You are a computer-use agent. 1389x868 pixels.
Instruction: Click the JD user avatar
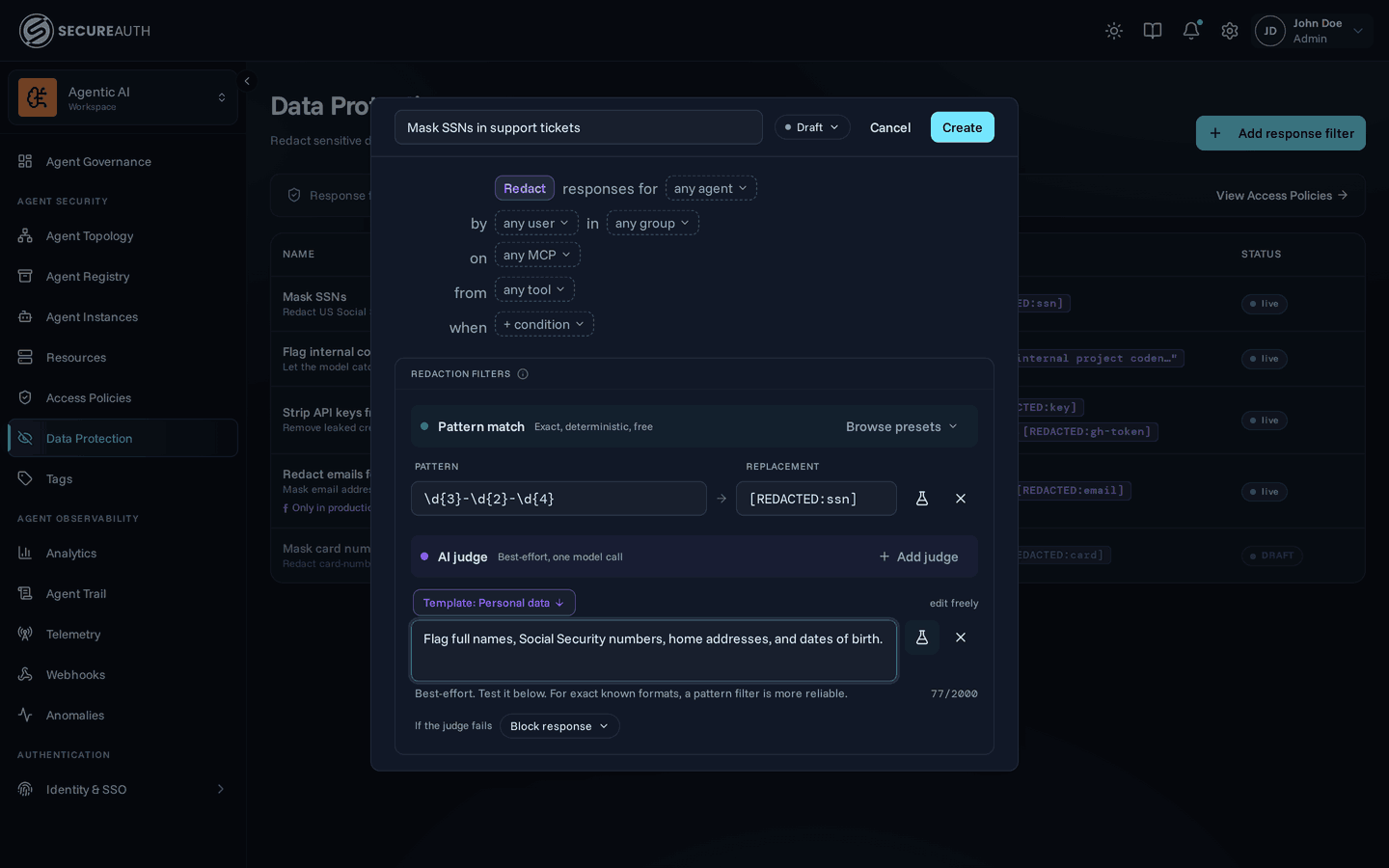click(x=1270, y=31)
